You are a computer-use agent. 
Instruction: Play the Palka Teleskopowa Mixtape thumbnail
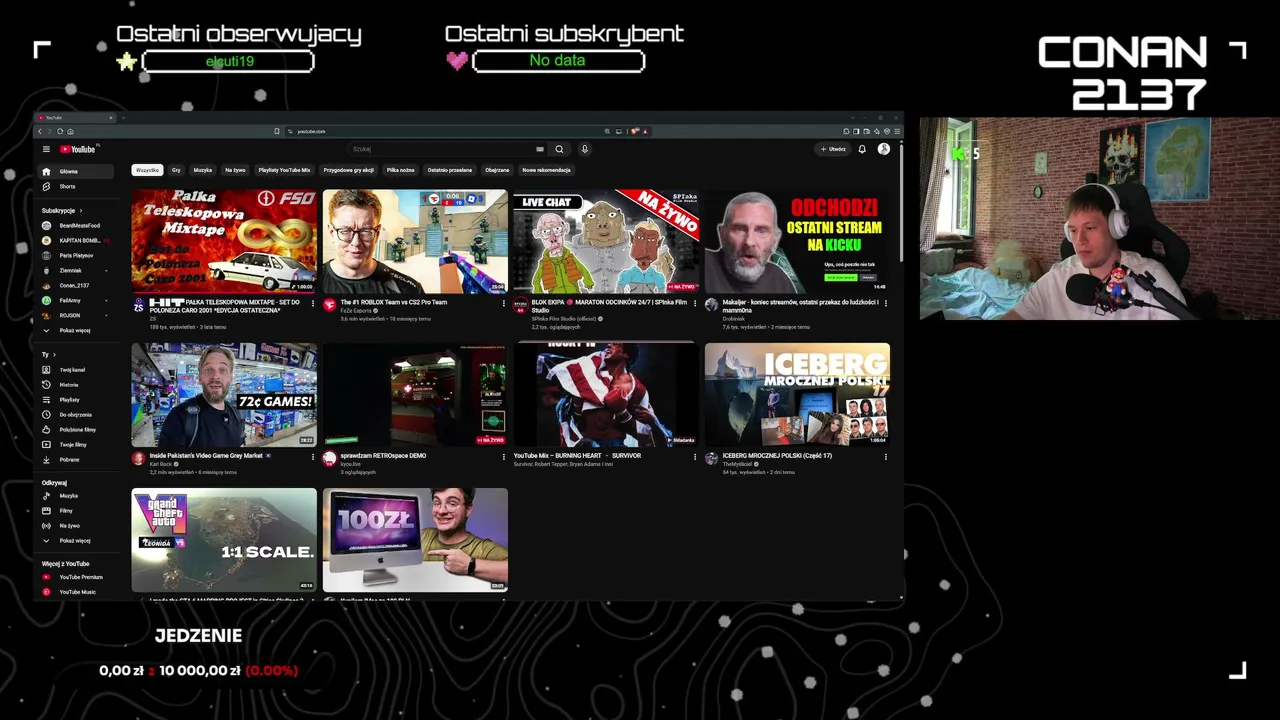pyautogui.click(x=224, y=241)
